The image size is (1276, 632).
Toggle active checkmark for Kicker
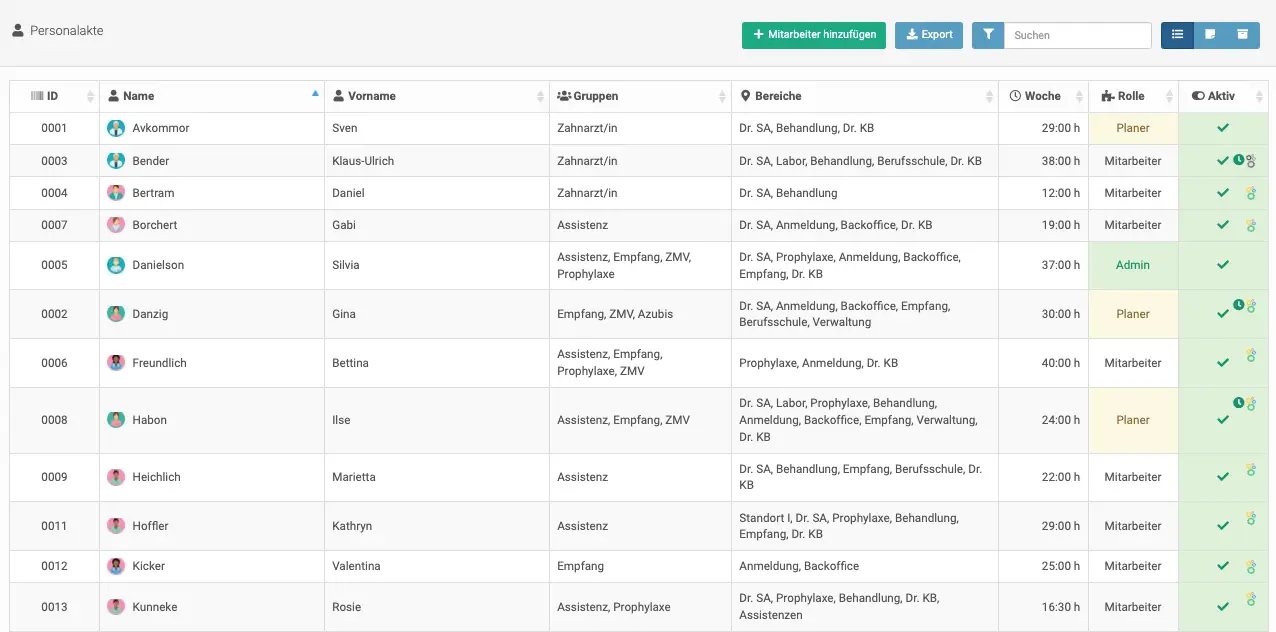(1222, 567)
